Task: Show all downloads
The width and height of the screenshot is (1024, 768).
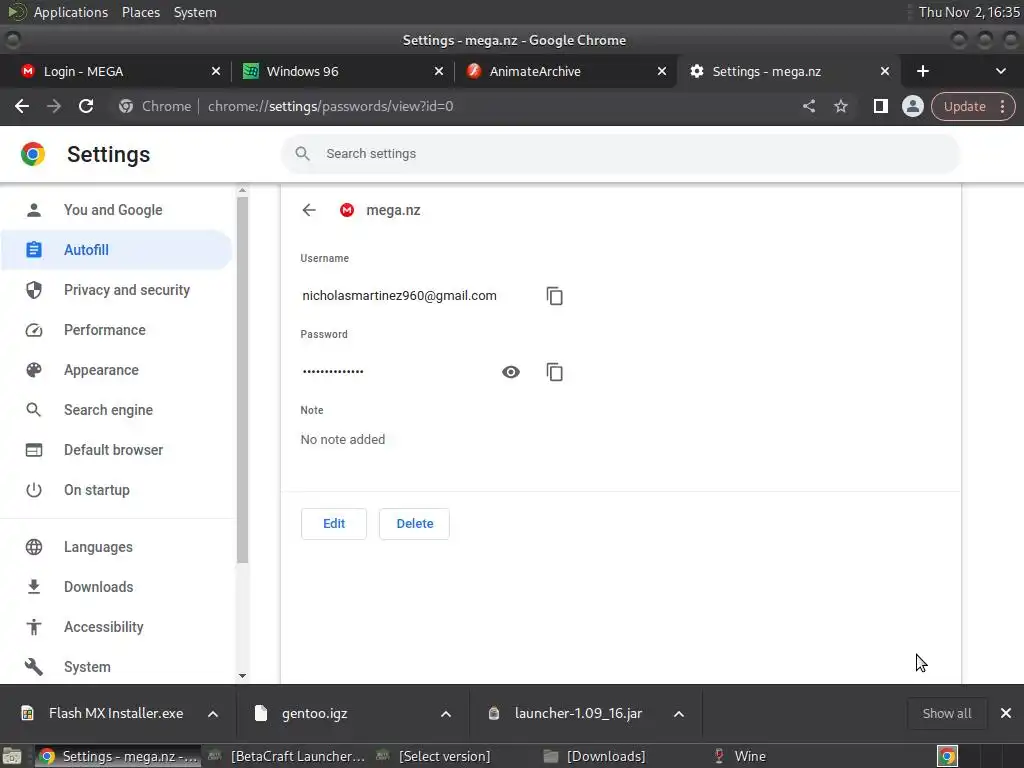Action: click(x=946, y=713)
